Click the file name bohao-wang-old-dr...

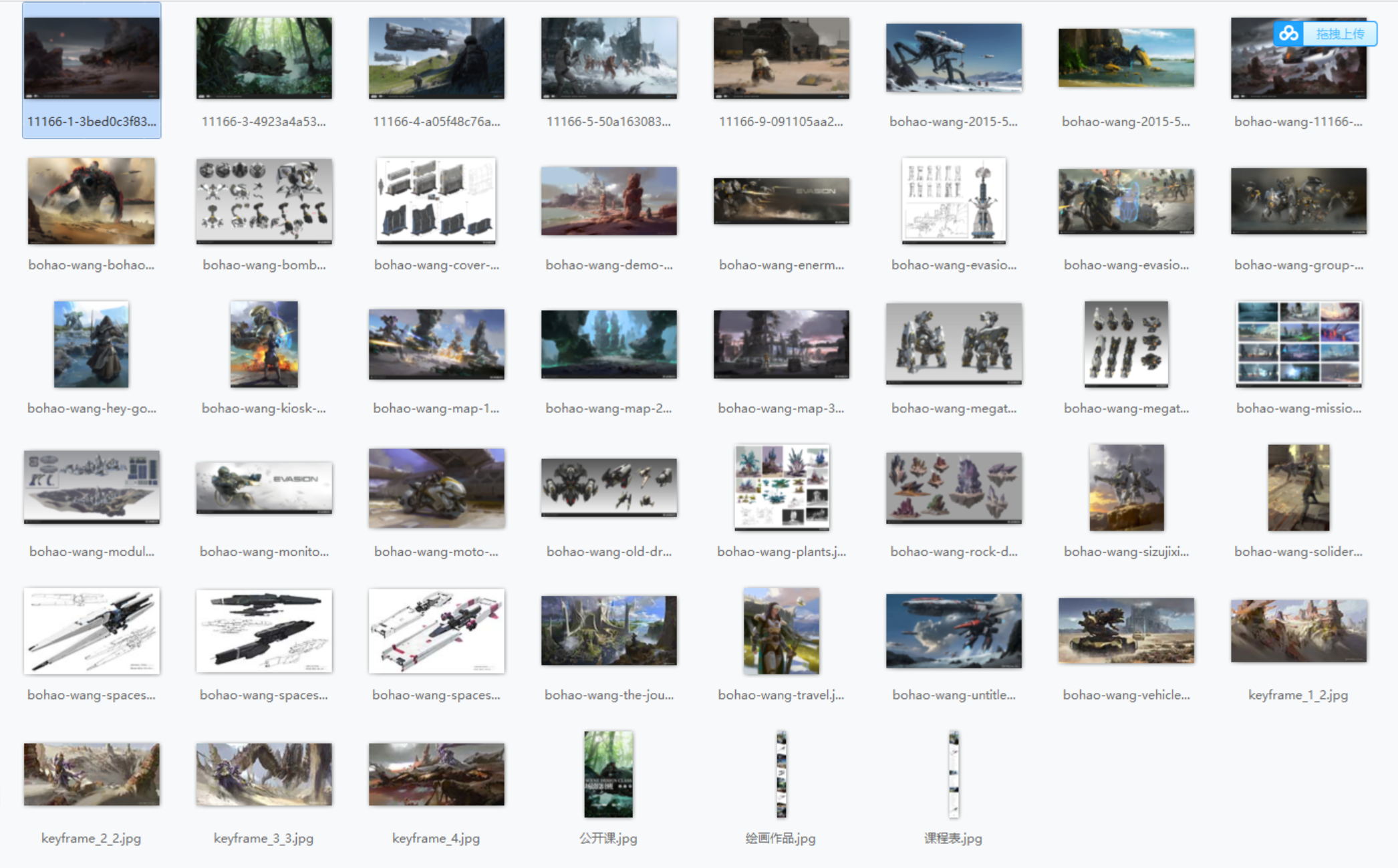(609, 552)
